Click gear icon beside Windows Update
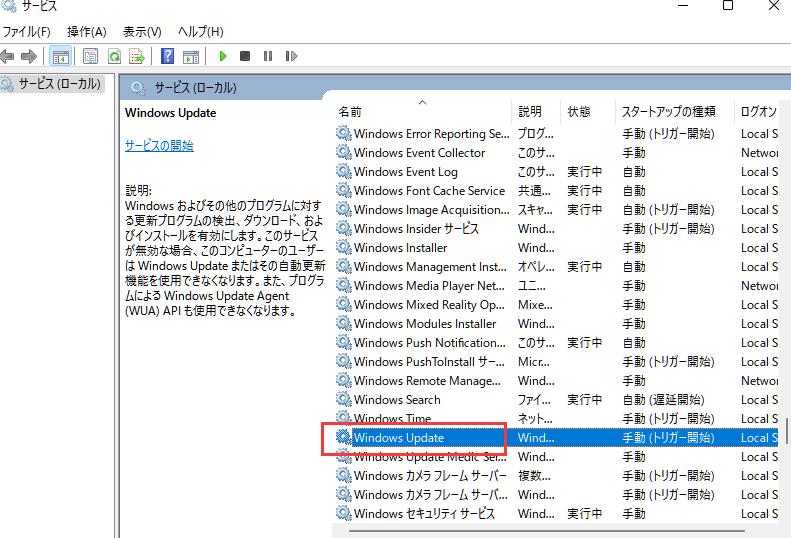 (x=344, y=437)
